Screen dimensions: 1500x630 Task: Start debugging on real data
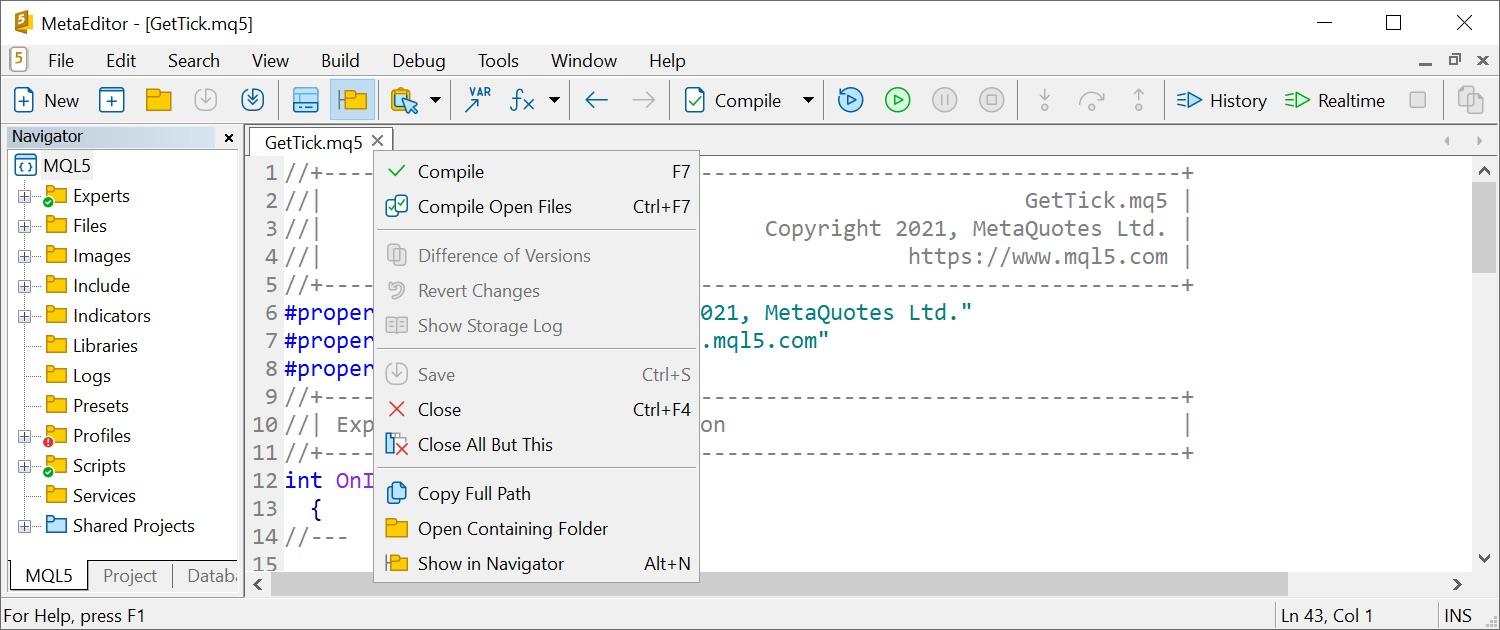tap(897, 100)
